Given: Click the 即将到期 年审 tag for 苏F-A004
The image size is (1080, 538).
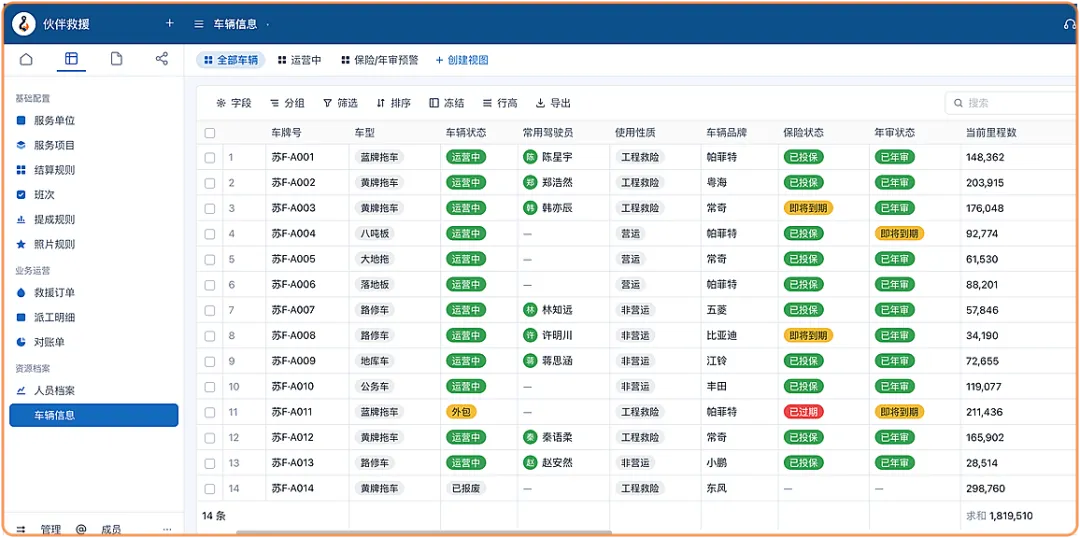Looking at the screenshot, I should pos(900,234).
